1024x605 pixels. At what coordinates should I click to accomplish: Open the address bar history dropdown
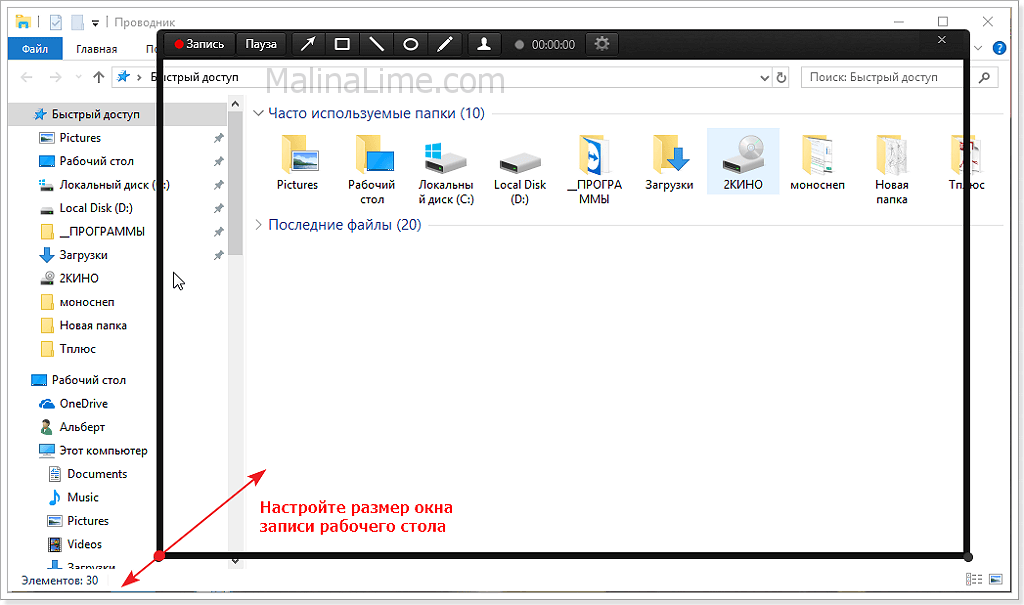(765, 77)
